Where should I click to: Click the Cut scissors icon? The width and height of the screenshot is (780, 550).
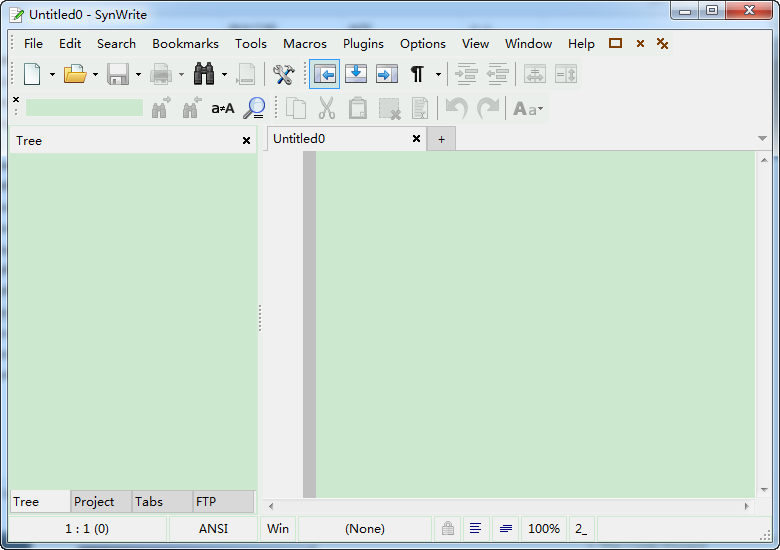point(327,108)
